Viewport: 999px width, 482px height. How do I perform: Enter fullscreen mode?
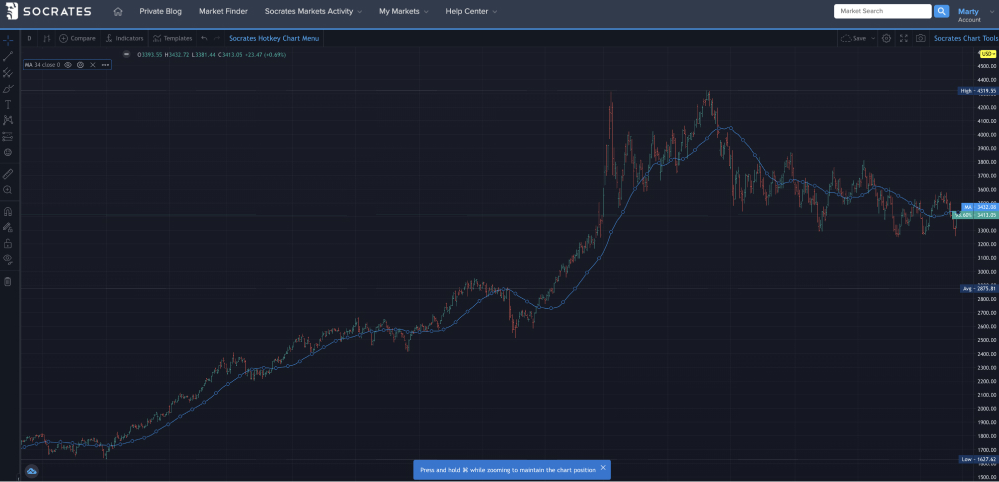pos(903,38)
